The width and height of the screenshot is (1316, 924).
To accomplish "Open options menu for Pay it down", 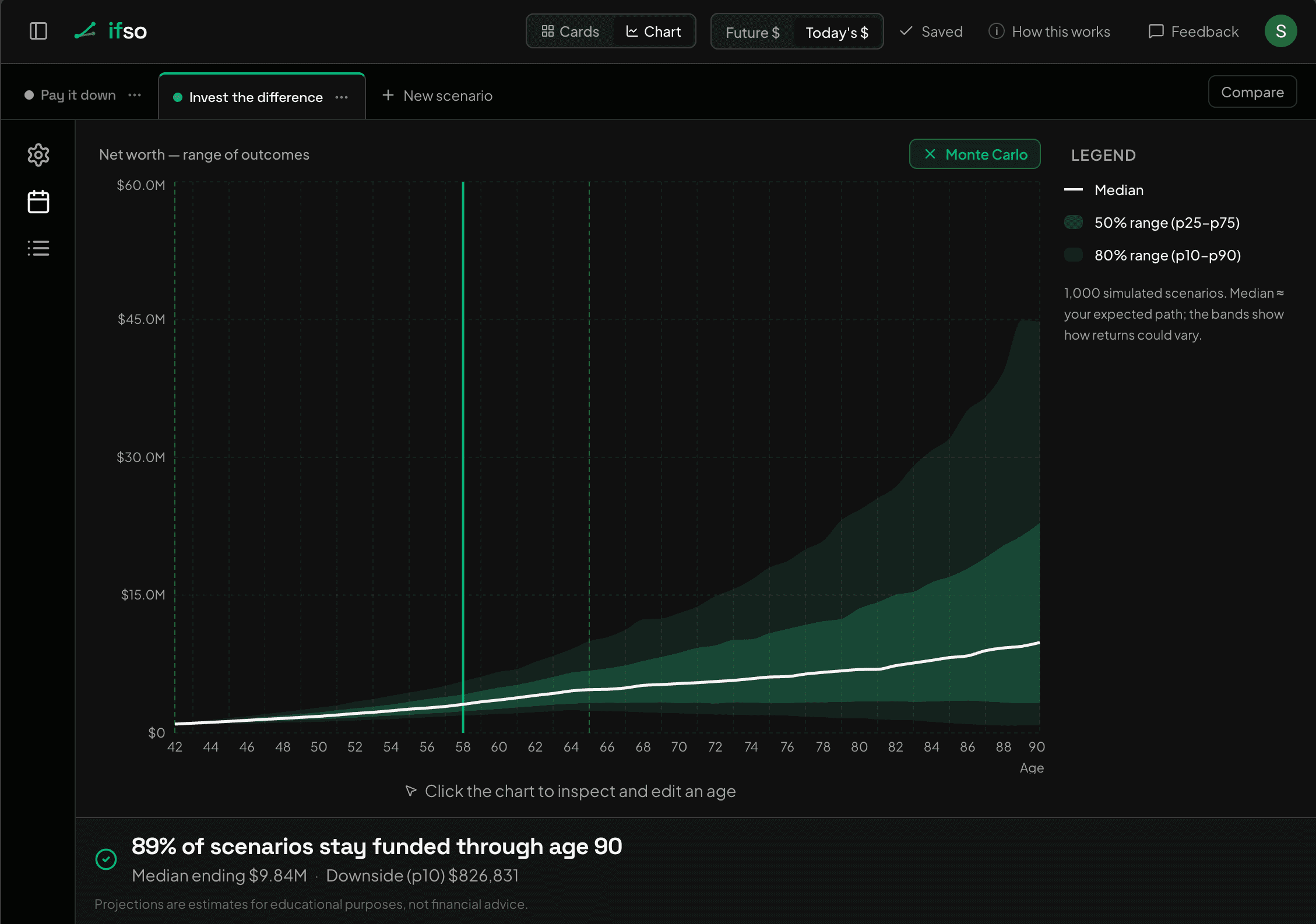I will point(135,95).
